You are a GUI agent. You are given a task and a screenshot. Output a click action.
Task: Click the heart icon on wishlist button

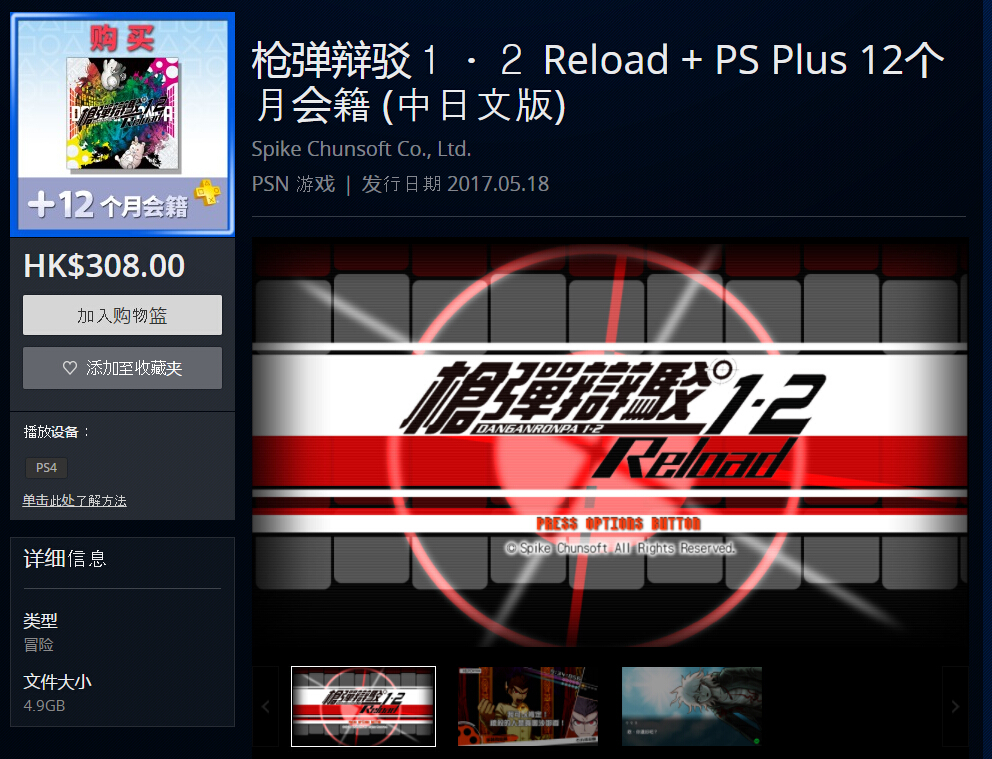tap(70, 367)
